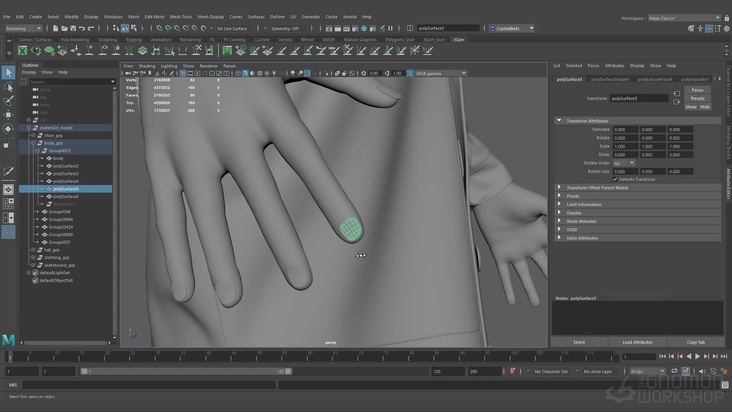Screen dimensions: 732x412
Task: Expand Transform Offset Parent Matrix section
Action: pos(559,188)
